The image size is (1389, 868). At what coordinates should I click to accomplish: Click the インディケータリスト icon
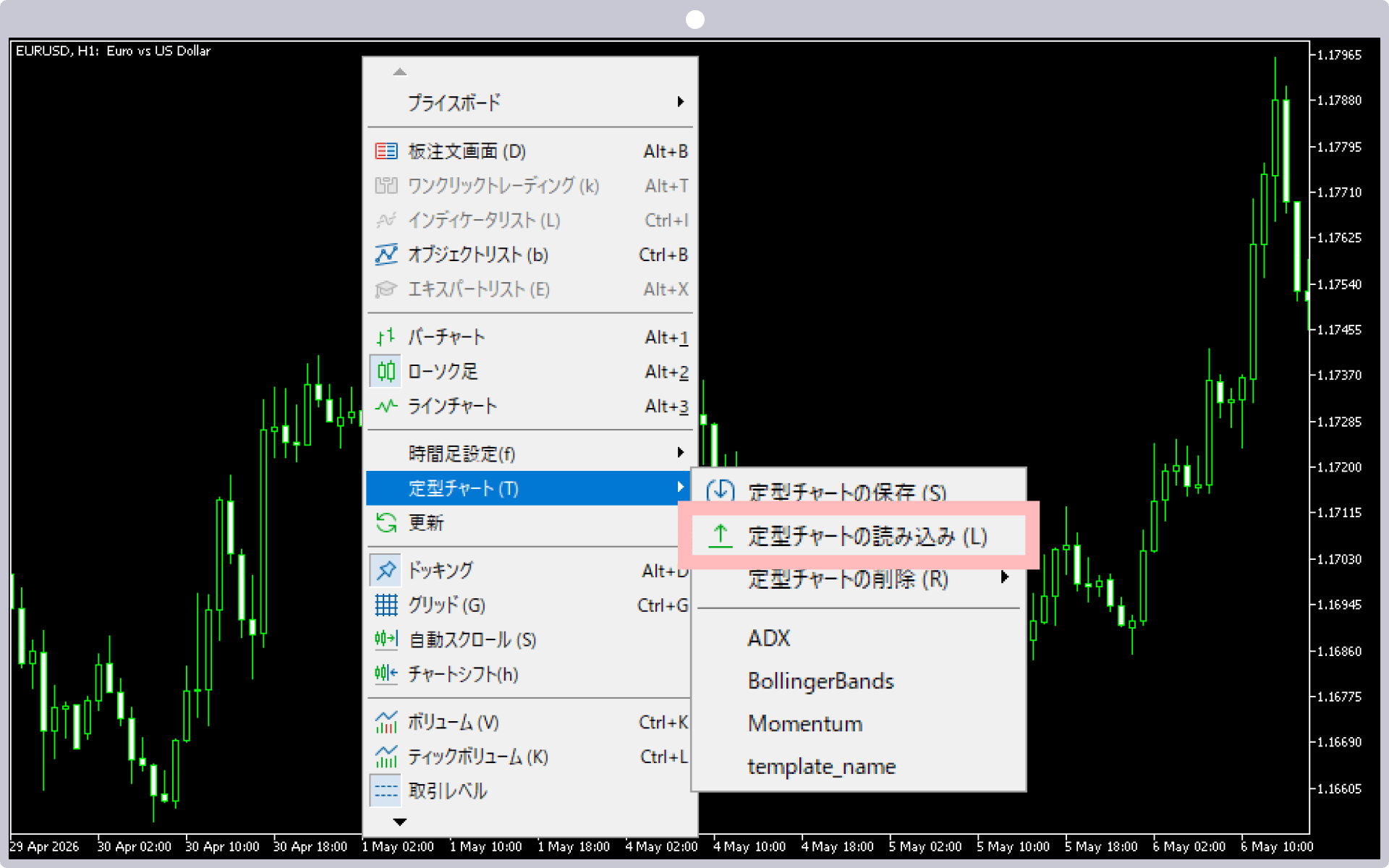386,220
